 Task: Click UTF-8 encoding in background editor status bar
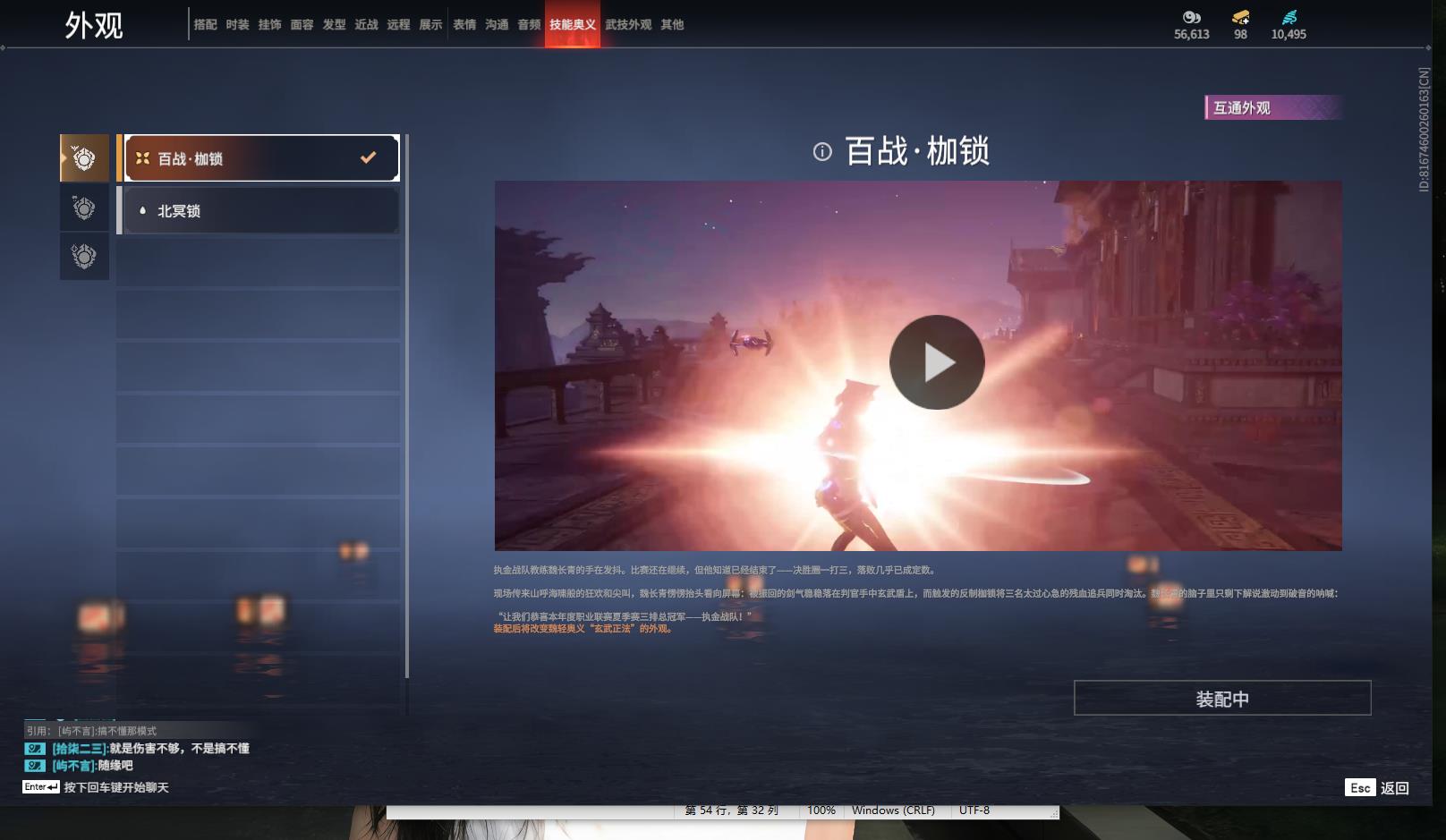pos(974,810)
